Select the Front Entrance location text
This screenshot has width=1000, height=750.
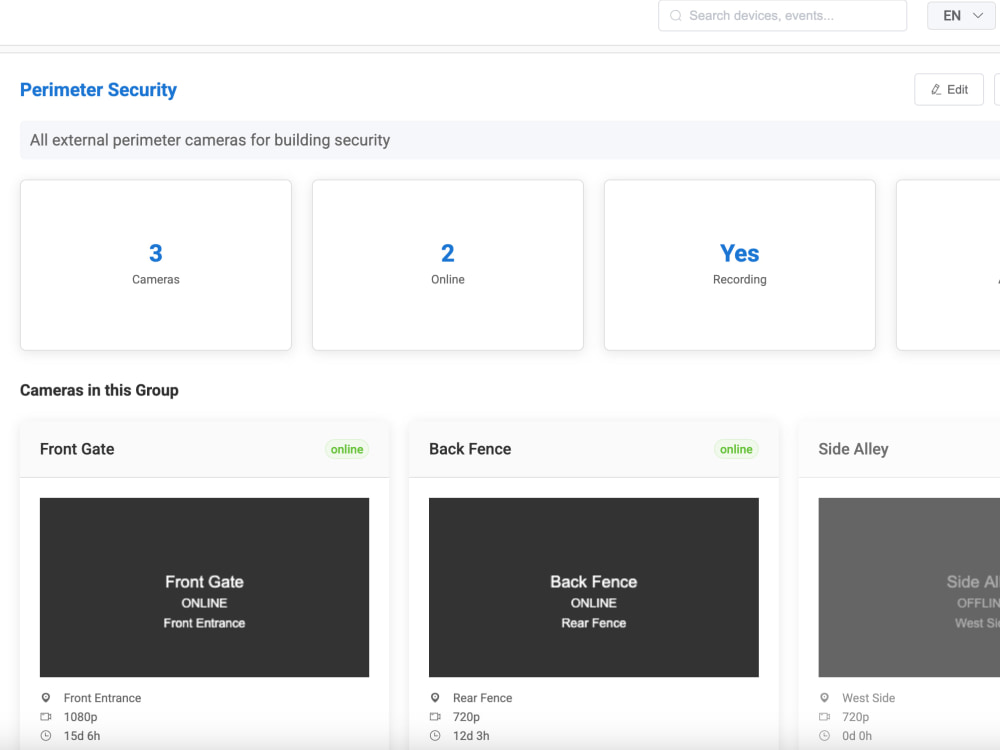click(102, 698)
